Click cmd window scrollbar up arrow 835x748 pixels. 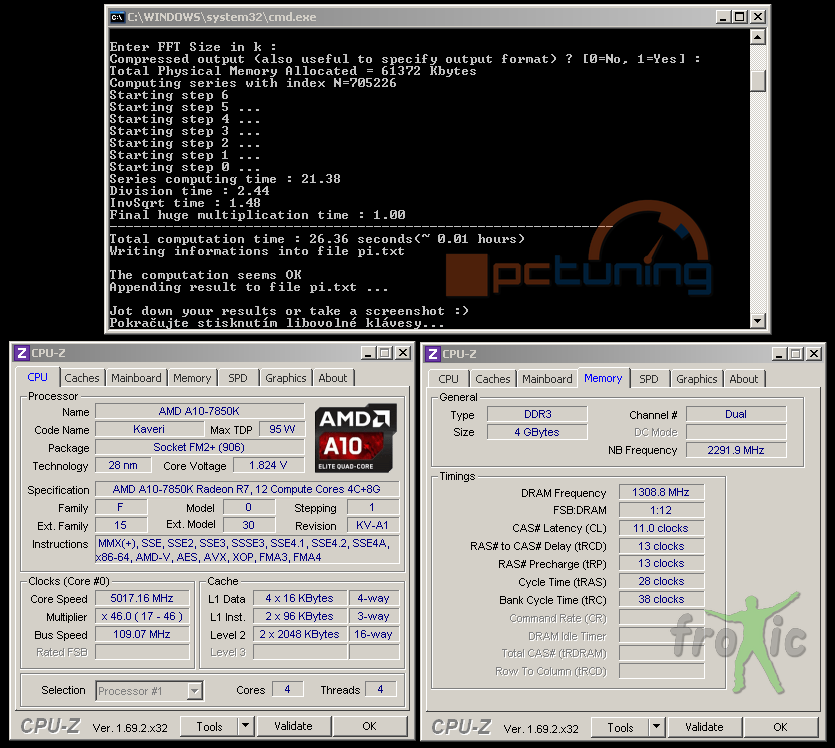coord(758,37)
